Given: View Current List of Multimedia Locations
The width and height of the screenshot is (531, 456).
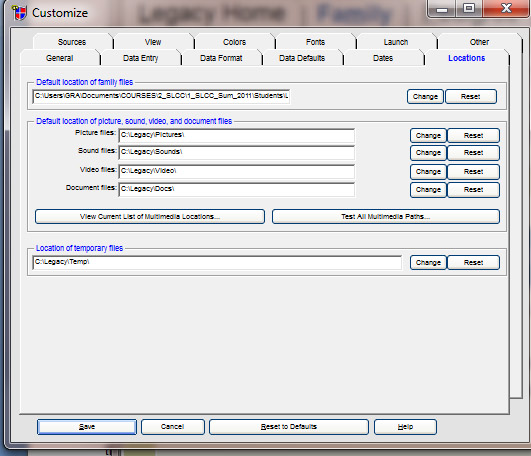Looking at the screenshot, I should tap(150, 216).
